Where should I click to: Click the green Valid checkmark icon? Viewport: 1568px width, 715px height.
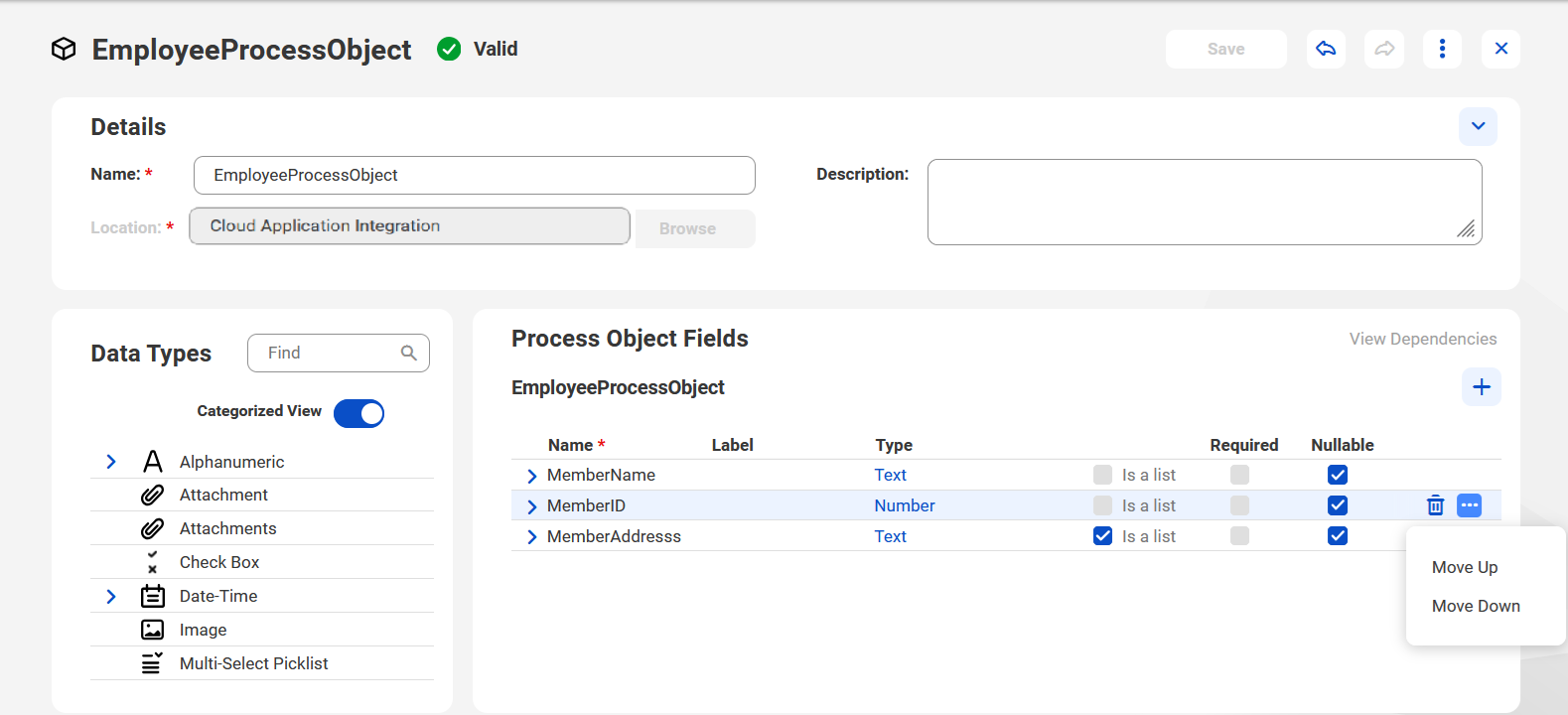[x=449, y=49]
